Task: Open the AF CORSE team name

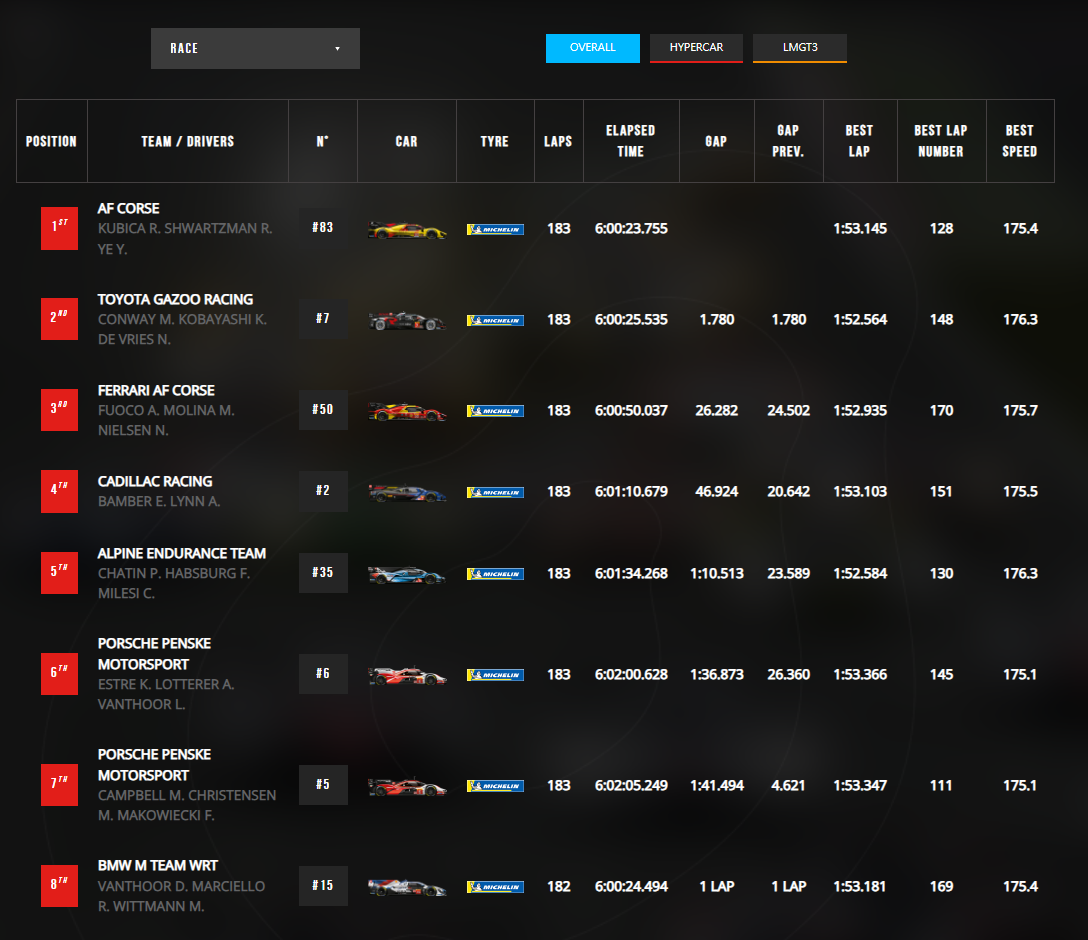Action: point(128,208)
